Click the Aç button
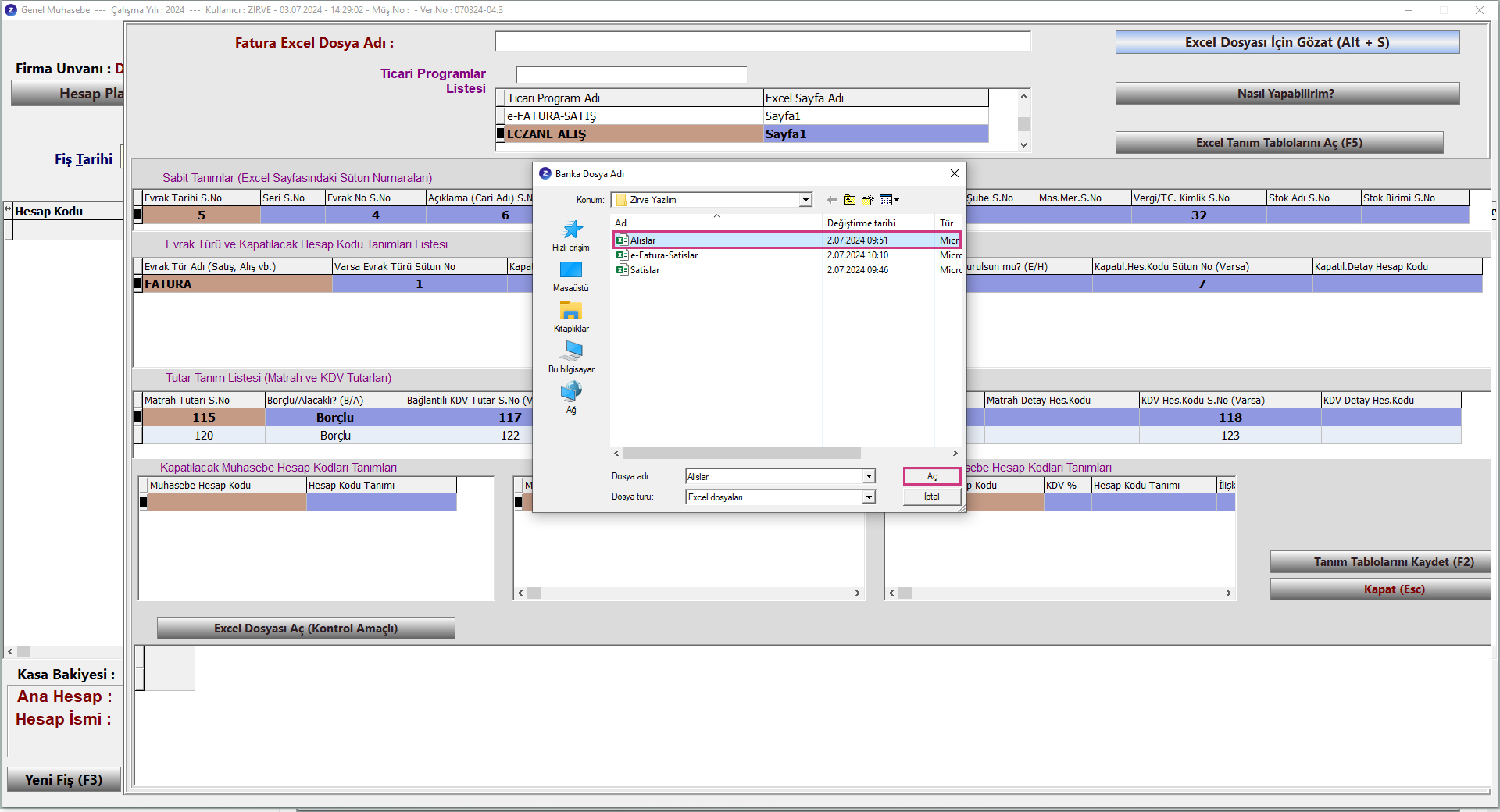This screenshot has height=812, width=1500. (931, 476)
